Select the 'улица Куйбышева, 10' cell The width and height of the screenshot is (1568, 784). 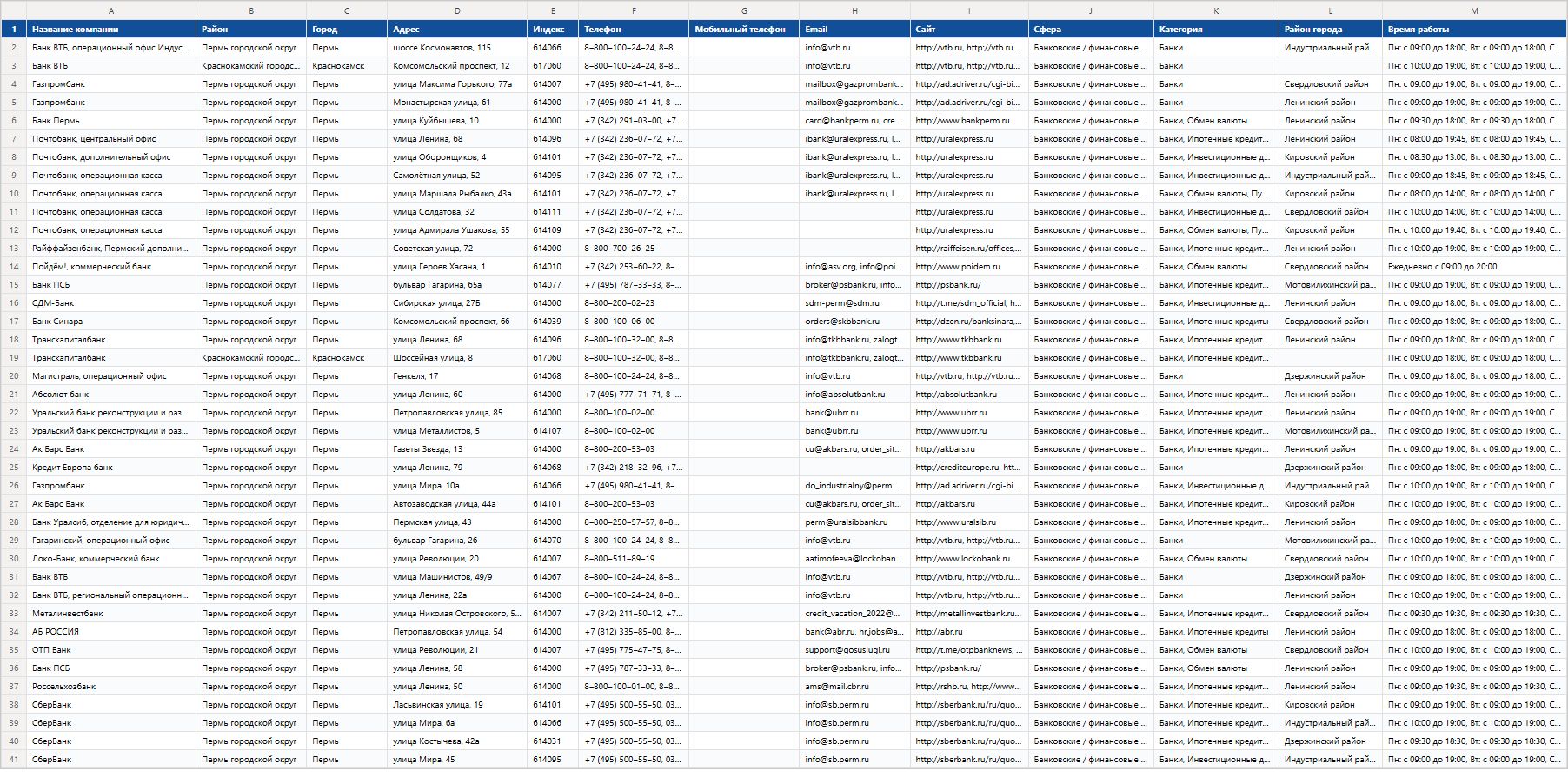point(457,121)
